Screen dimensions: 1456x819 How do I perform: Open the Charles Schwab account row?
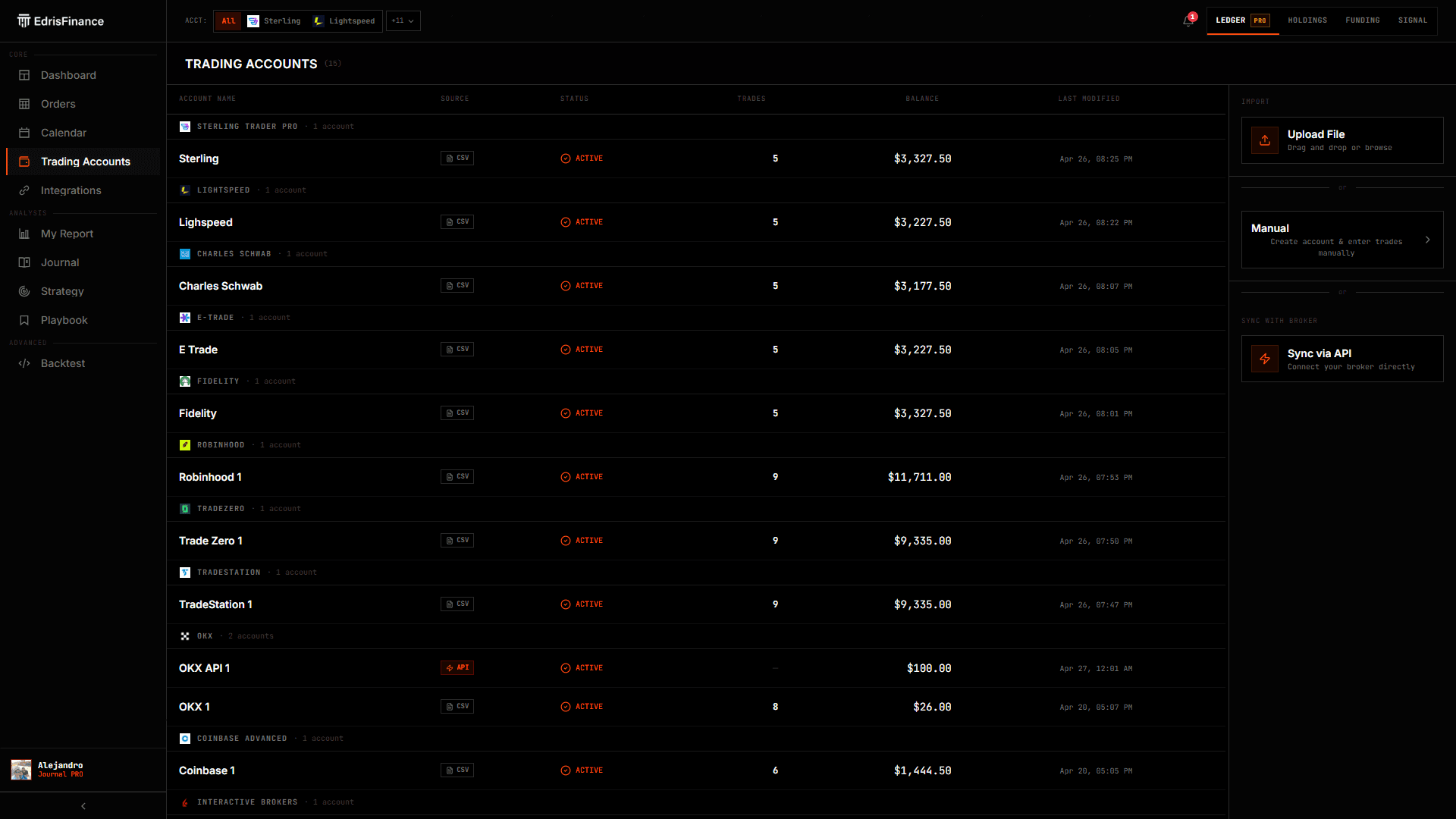(696, 286)
